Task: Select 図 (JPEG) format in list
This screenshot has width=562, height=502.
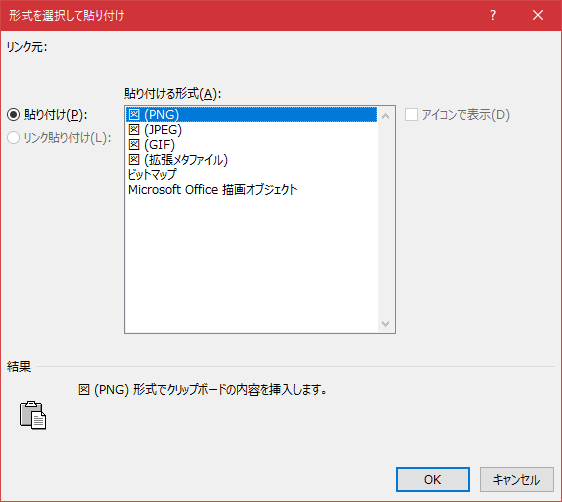Action: click(251, 129)
